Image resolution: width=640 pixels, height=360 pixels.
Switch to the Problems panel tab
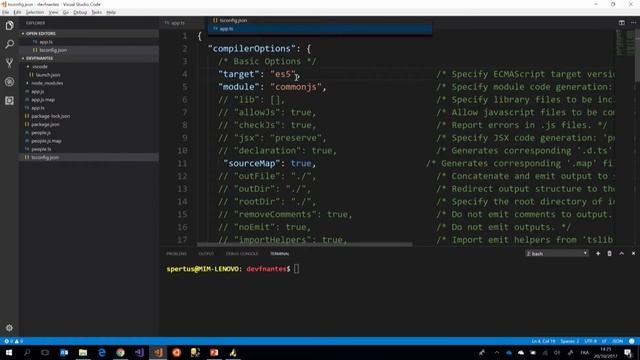(176, 253)
